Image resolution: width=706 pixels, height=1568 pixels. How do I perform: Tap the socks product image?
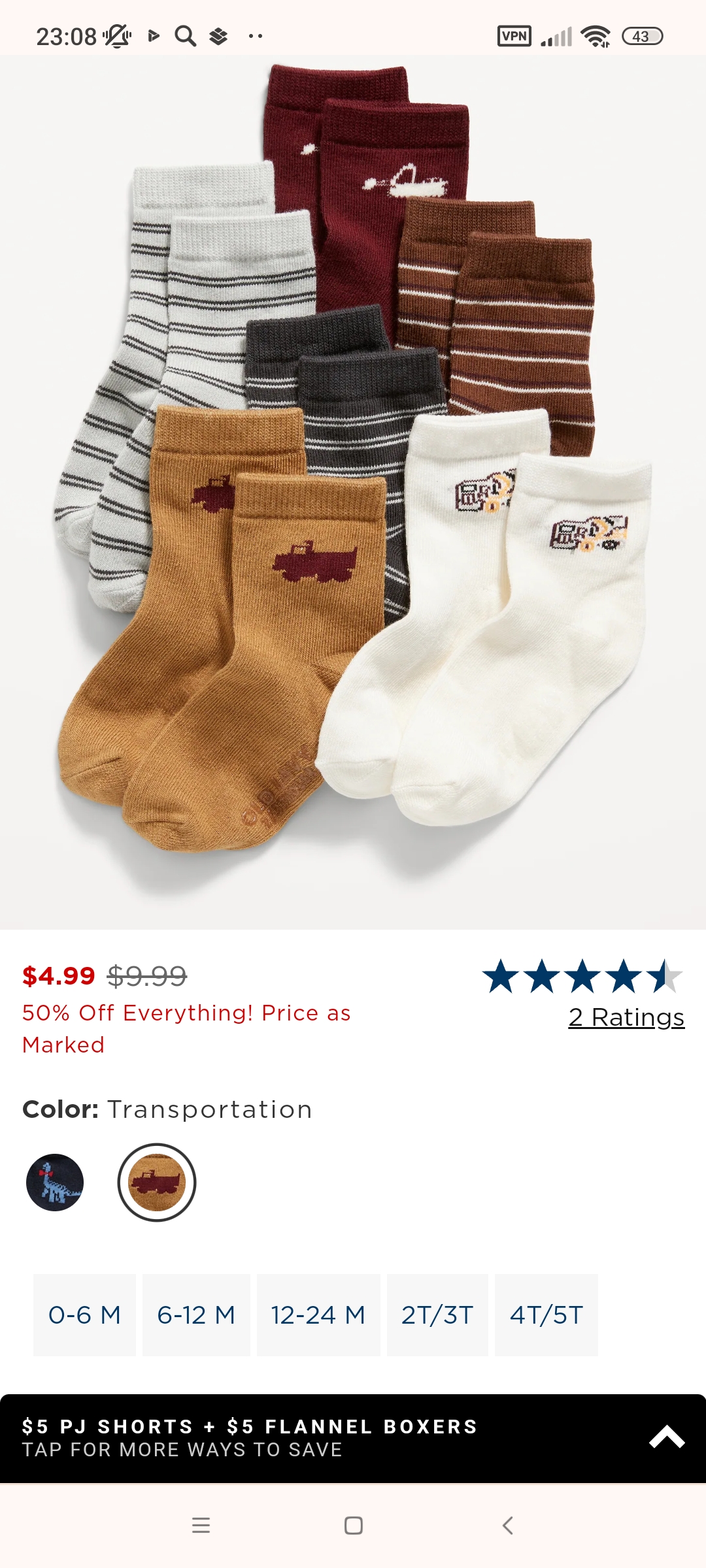[353, 493]
